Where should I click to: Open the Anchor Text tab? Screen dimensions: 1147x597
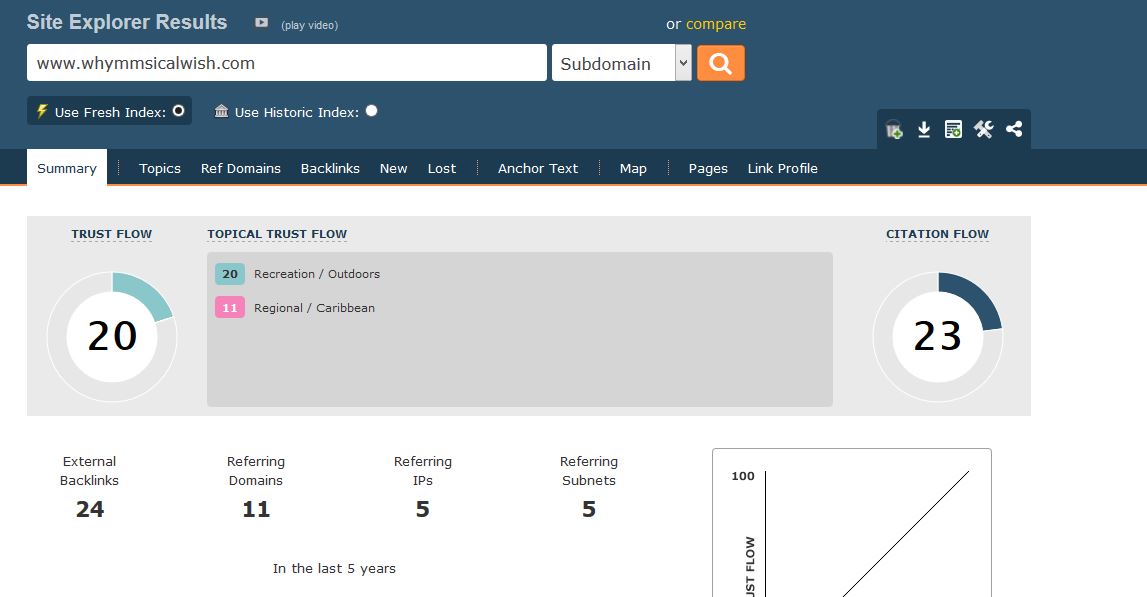pyautogui.click(x=538, y=168)
